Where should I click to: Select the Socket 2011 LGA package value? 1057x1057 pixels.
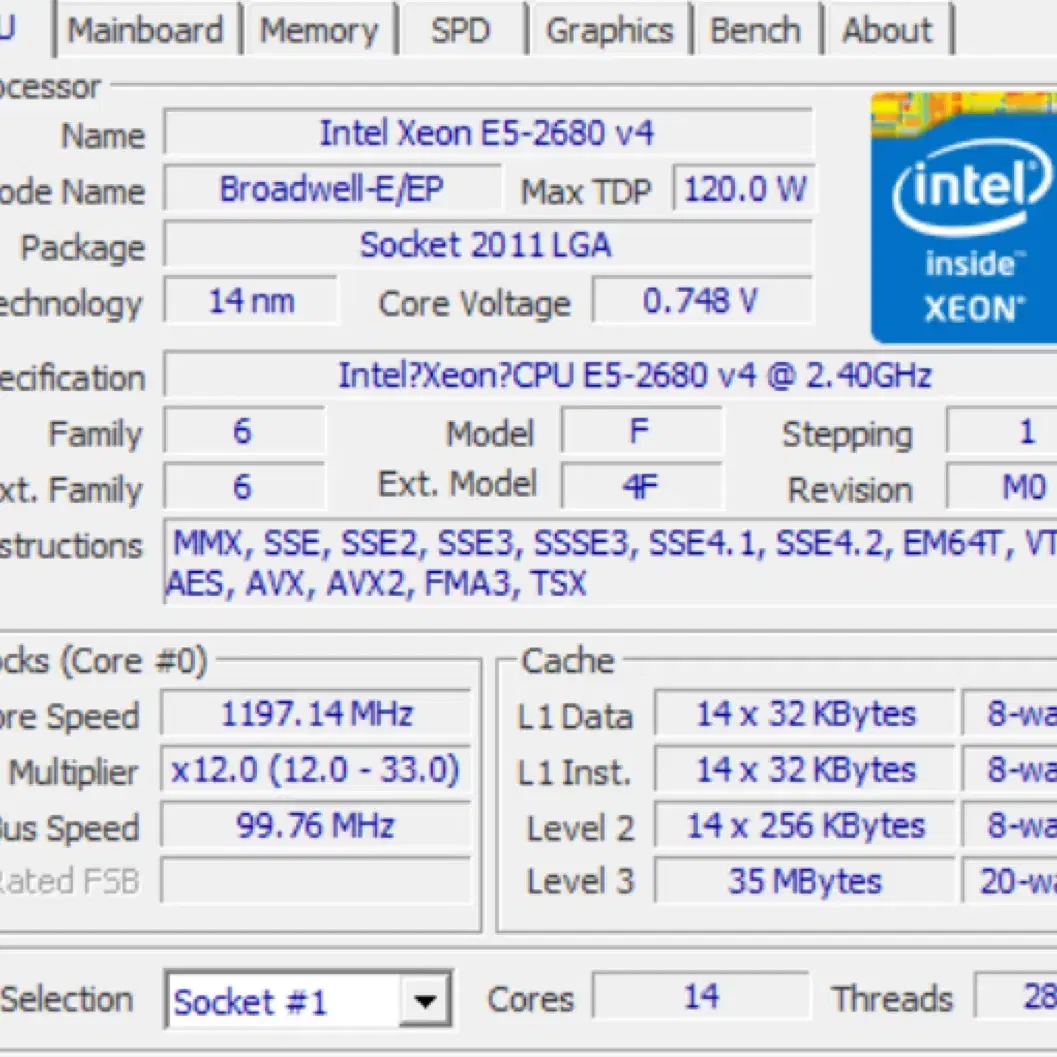488,245
